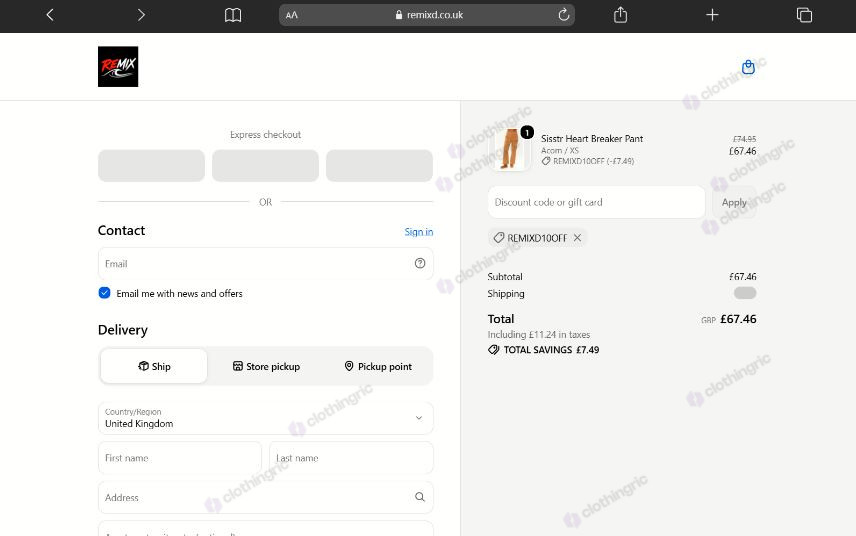This screenshot has width=856, height=536.
Task: Click the Sisstr Heart Breaker Pant thumbnail
Action: 510,149
